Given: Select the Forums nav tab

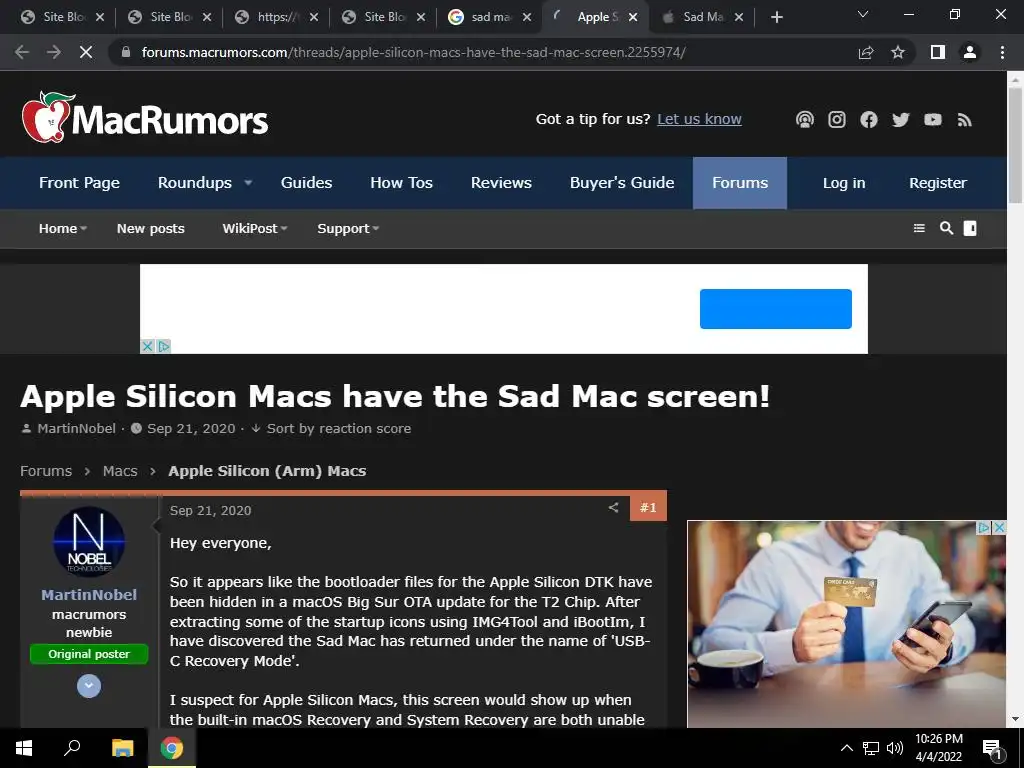Looking at the screenshot, I should pos(740,183).
